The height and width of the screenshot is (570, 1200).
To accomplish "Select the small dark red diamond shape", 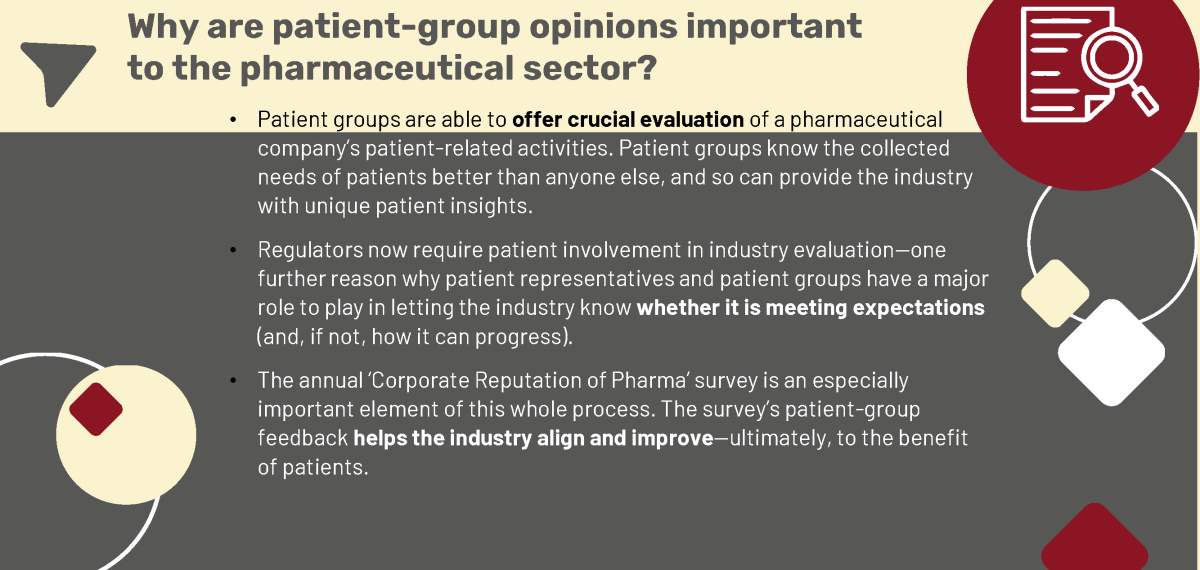I will click(96, 409).
